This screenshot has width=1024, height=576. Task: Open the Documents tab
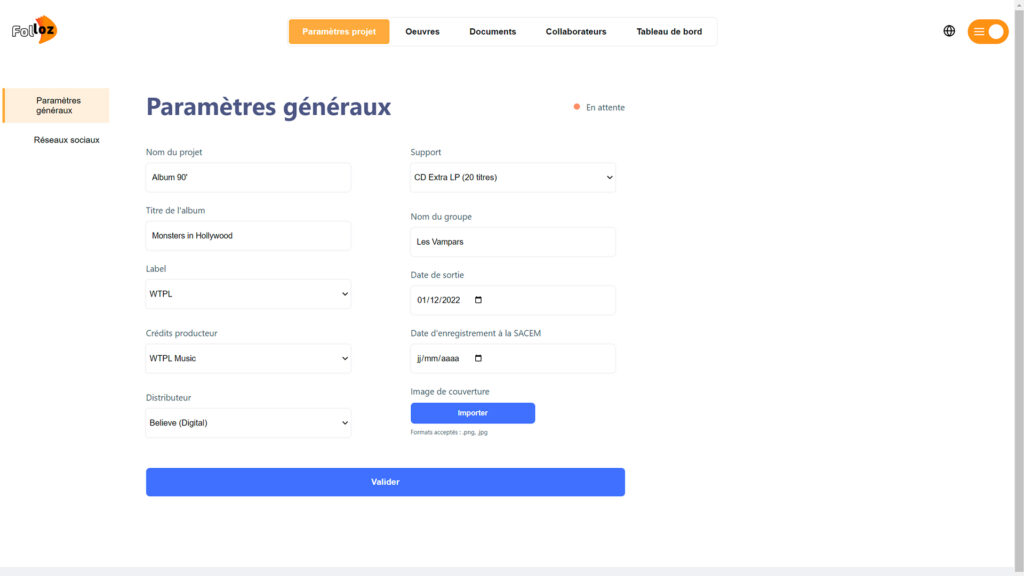(492, 31)
